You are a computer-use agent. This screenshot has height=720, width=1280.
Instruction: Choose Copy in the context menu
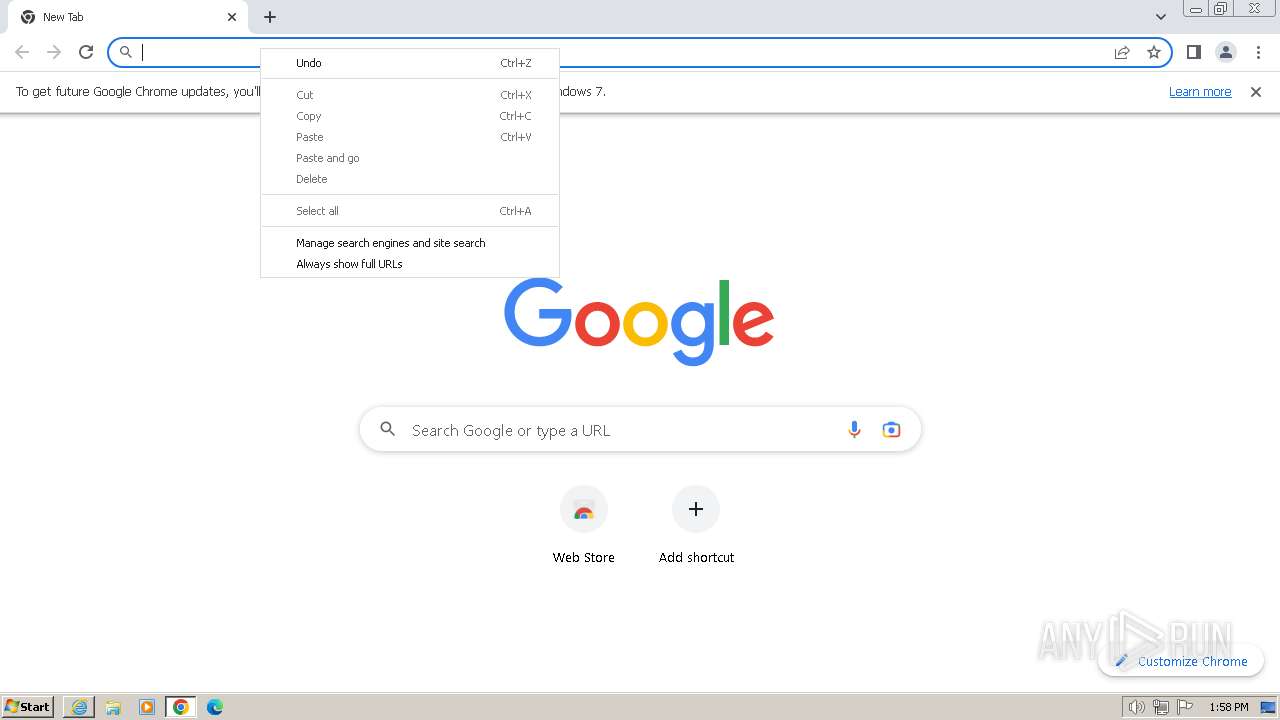410,116
